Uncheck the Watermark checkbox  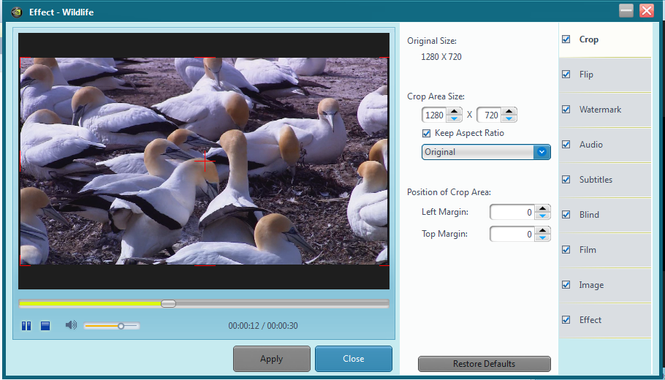[x=566, y=109]
